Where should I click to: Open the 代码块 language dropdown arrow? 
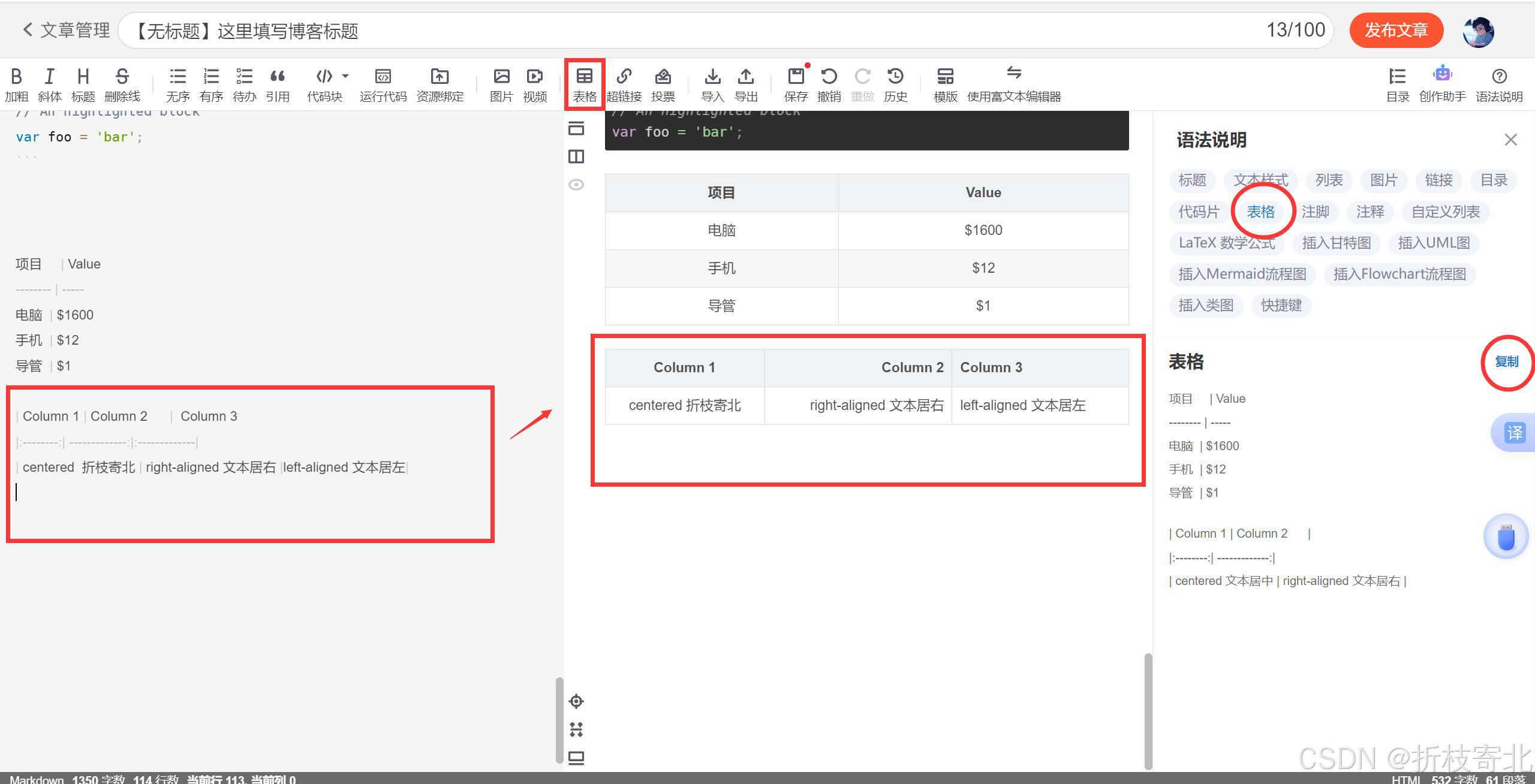click(345, 76)
